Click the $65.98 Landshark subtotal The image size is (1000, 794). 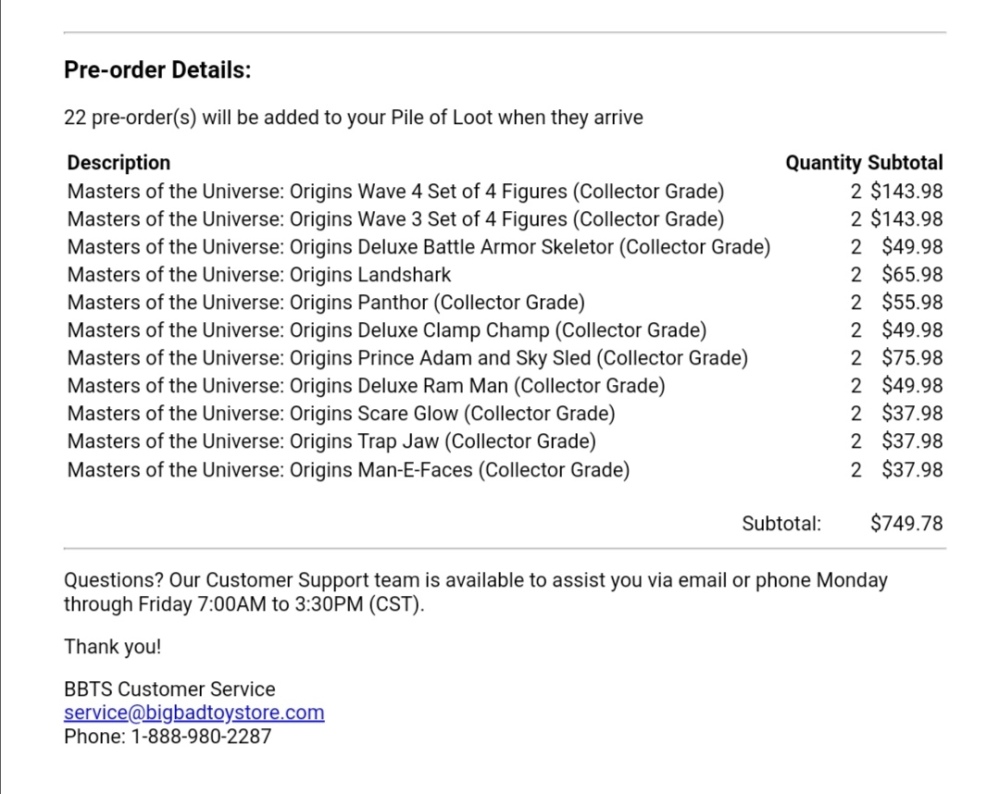coord(912,275)
